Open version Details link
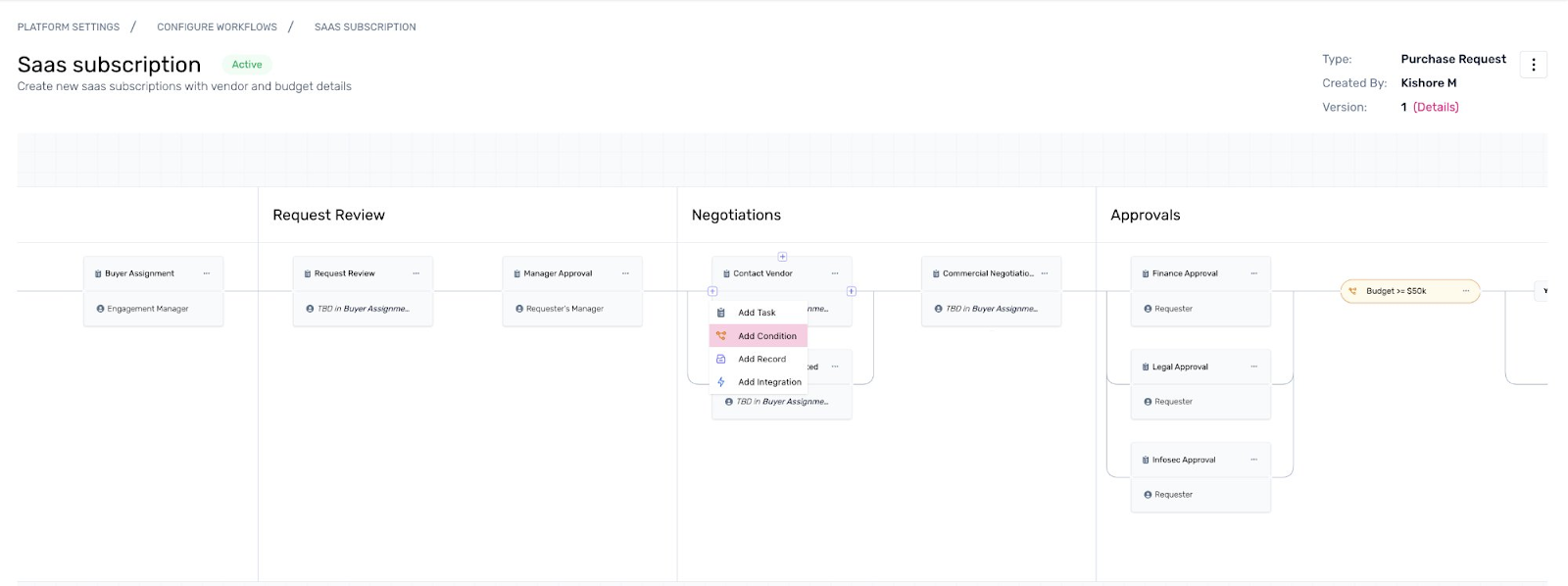This screenshot has width=1568, height=586. coord(1436,108)
